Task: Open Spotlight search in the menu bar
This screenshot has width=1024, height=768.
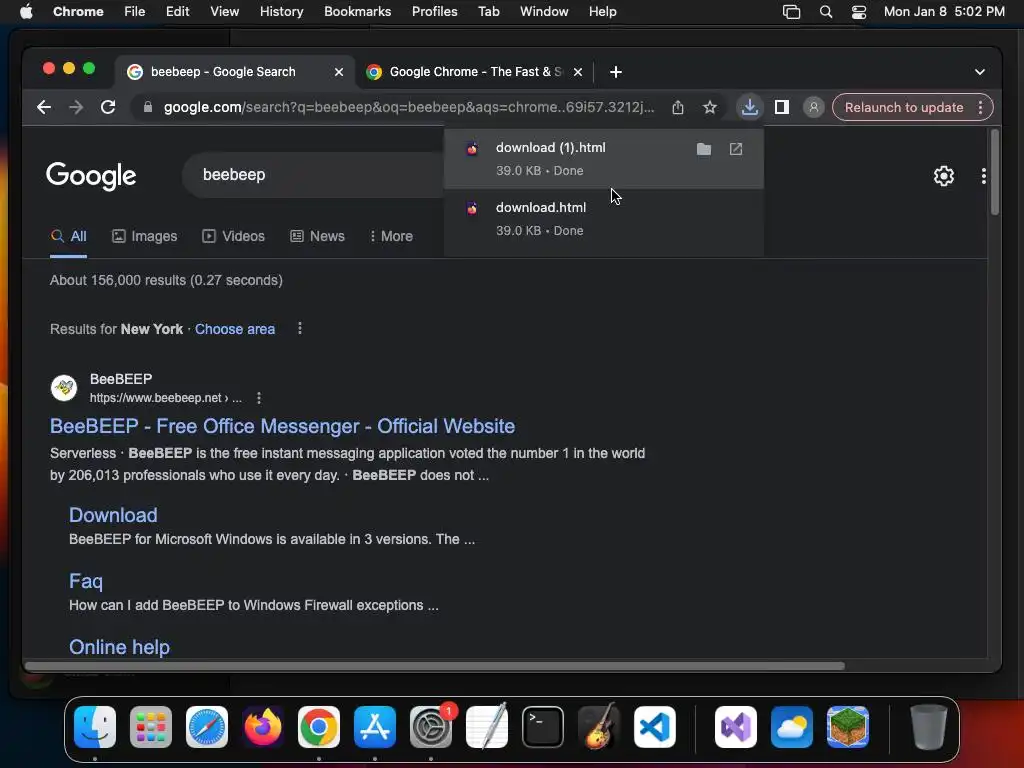Action: pyautogui.click(x=825, y=12)
